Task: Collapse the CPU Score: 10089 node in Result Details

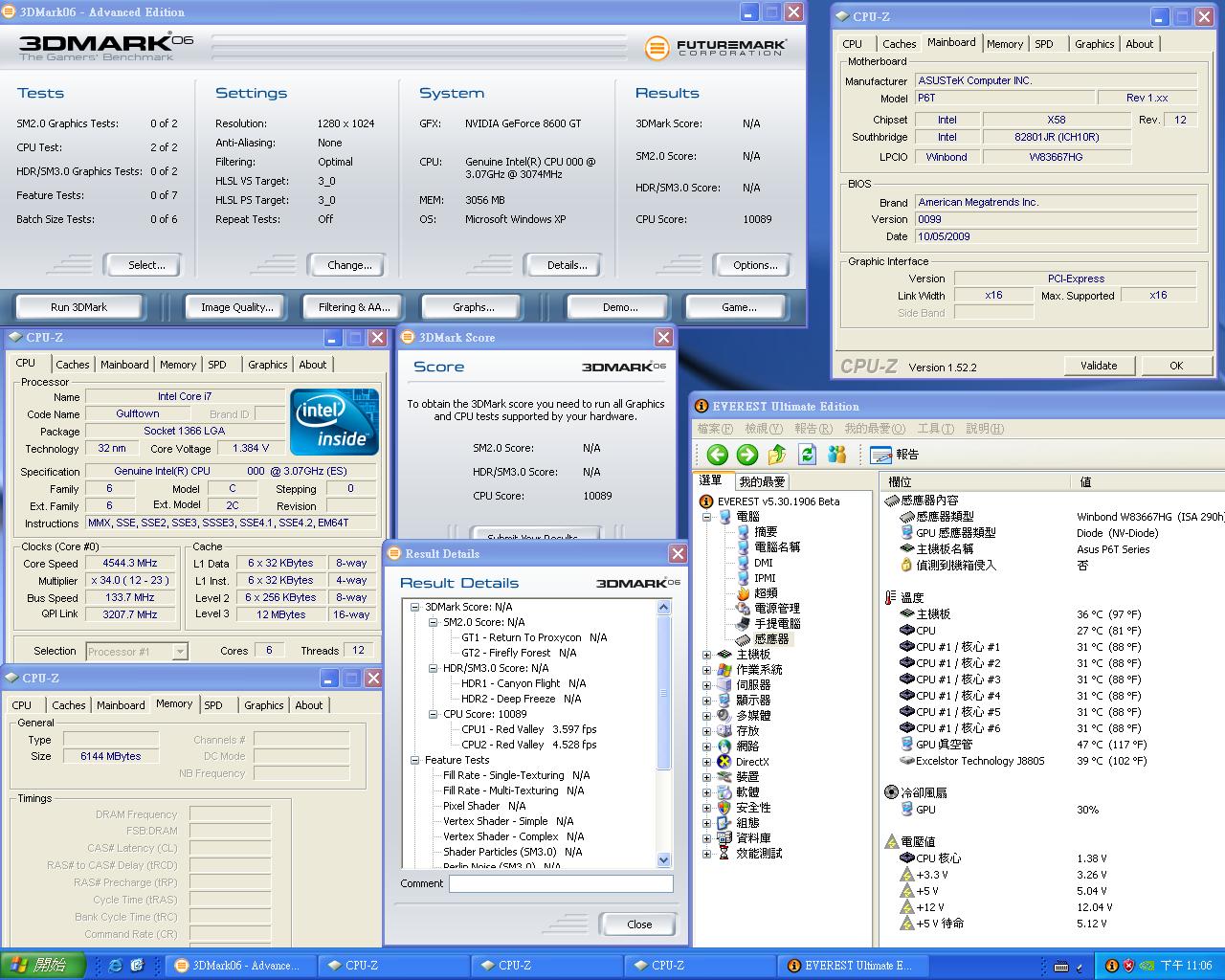Action: (x=434, y=714)
